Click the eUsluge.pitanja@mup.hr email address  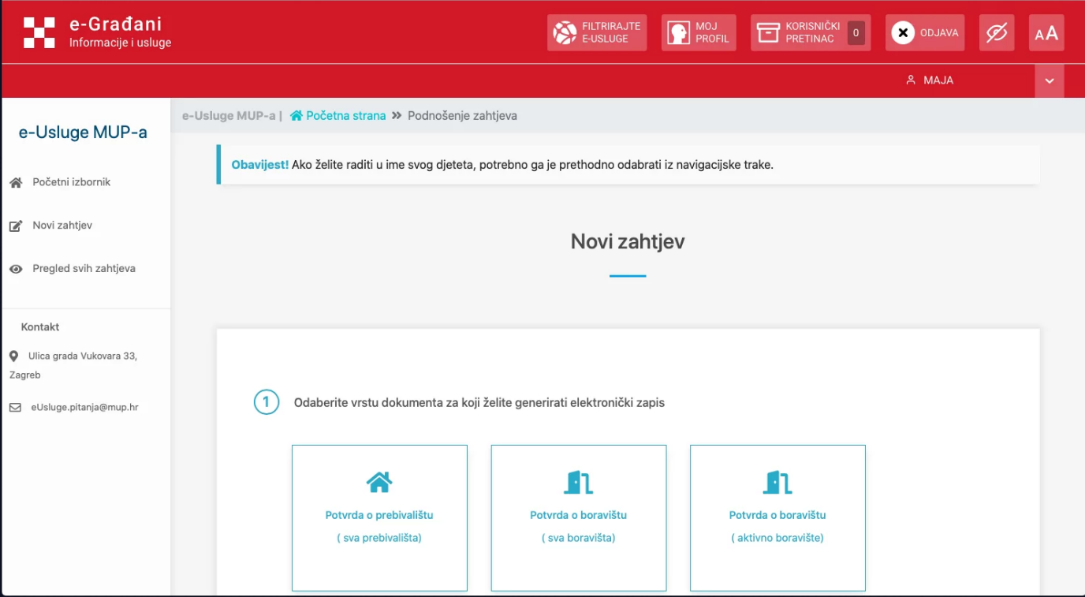pos(84,407)
